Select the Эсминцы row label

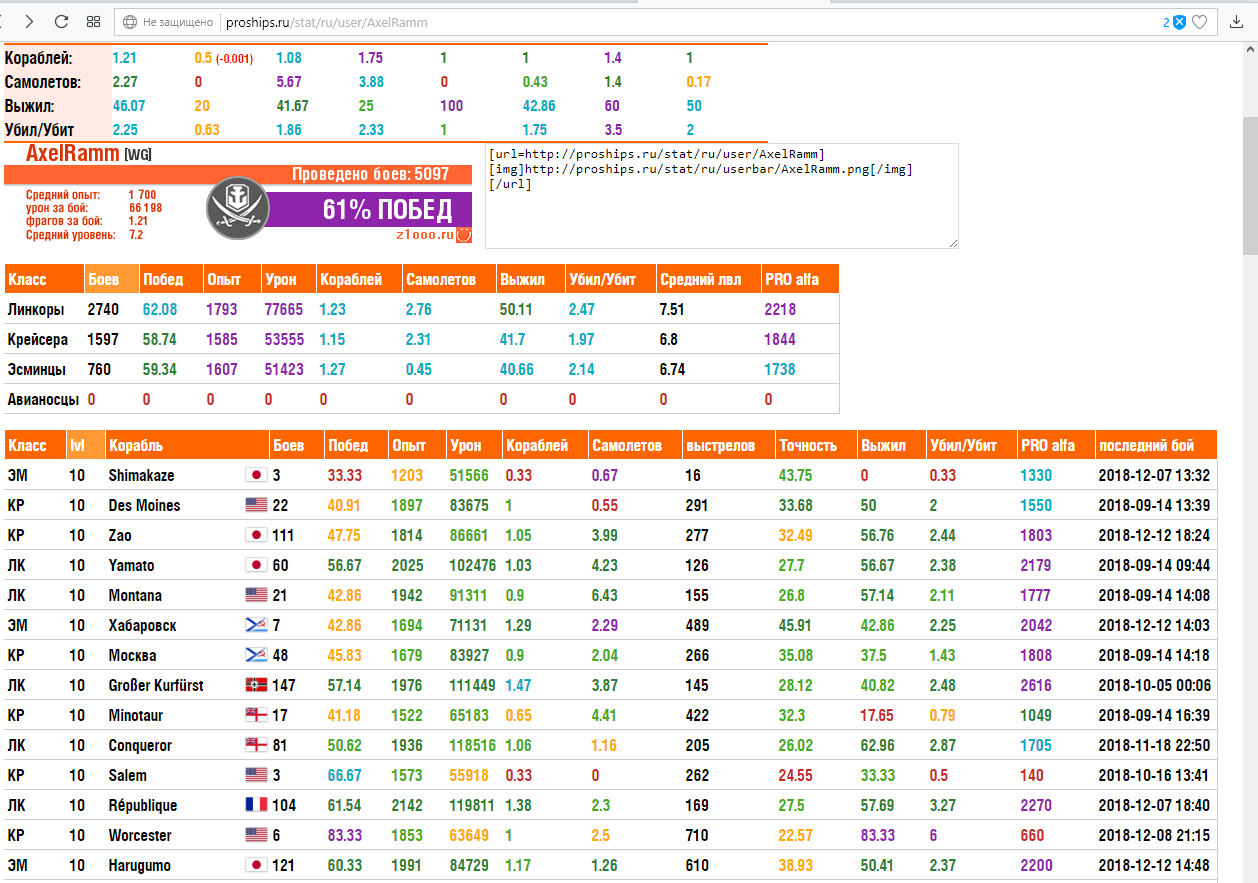pyautogui.click(x=36, y=370)
